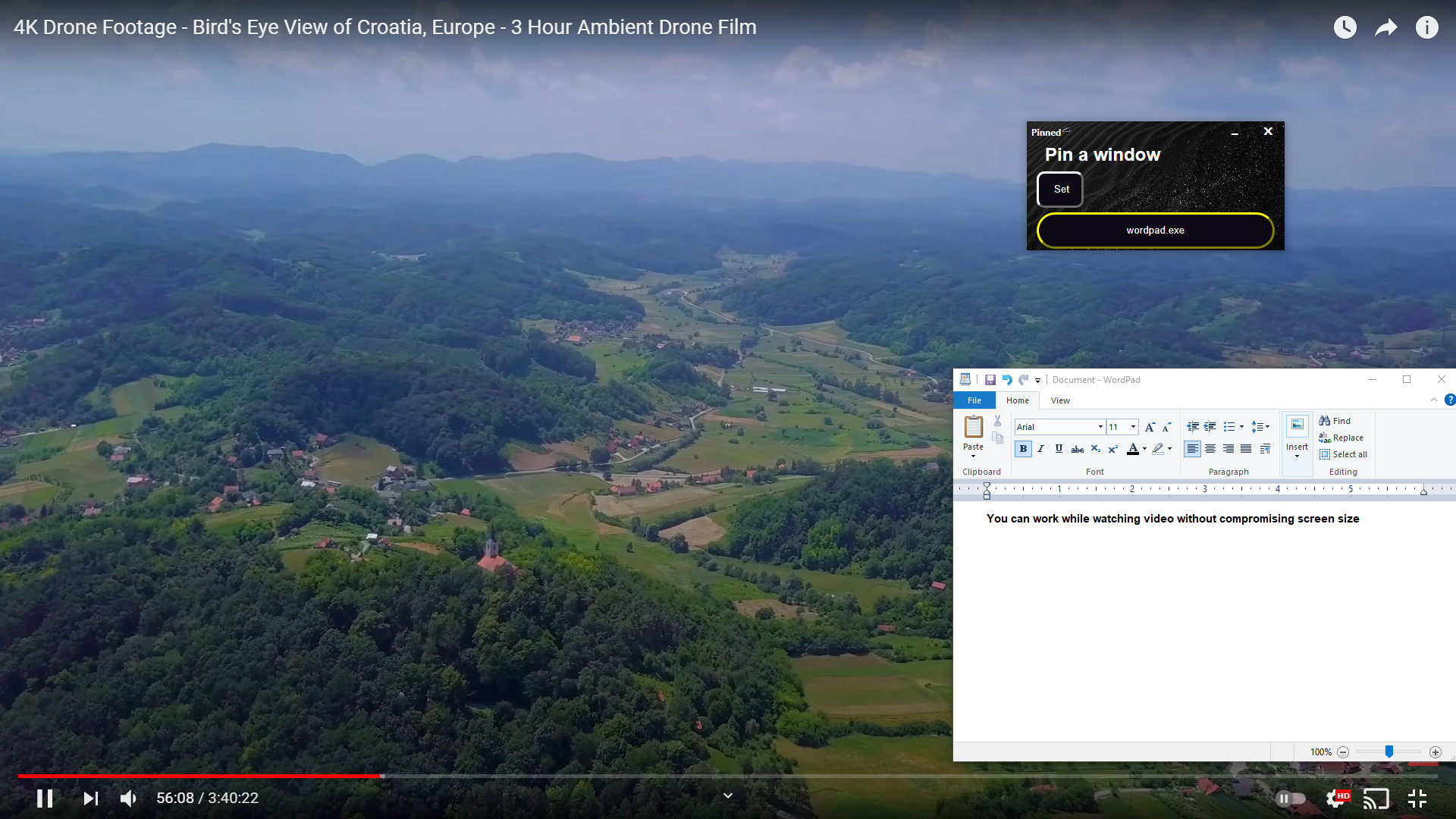Screen dimensions: 1456x819
Task: Click the Superscript icon in WordPad
Action: (x=1112, y=448)
